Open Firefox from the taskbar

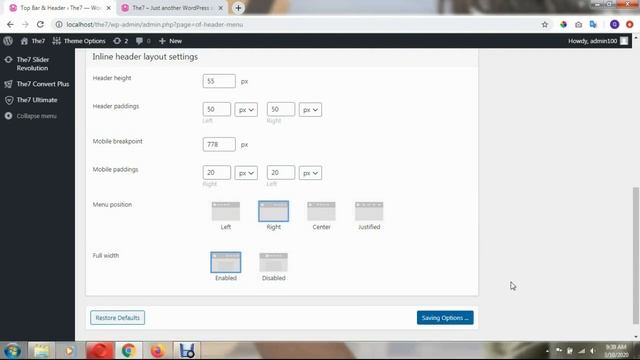(157, 351)
